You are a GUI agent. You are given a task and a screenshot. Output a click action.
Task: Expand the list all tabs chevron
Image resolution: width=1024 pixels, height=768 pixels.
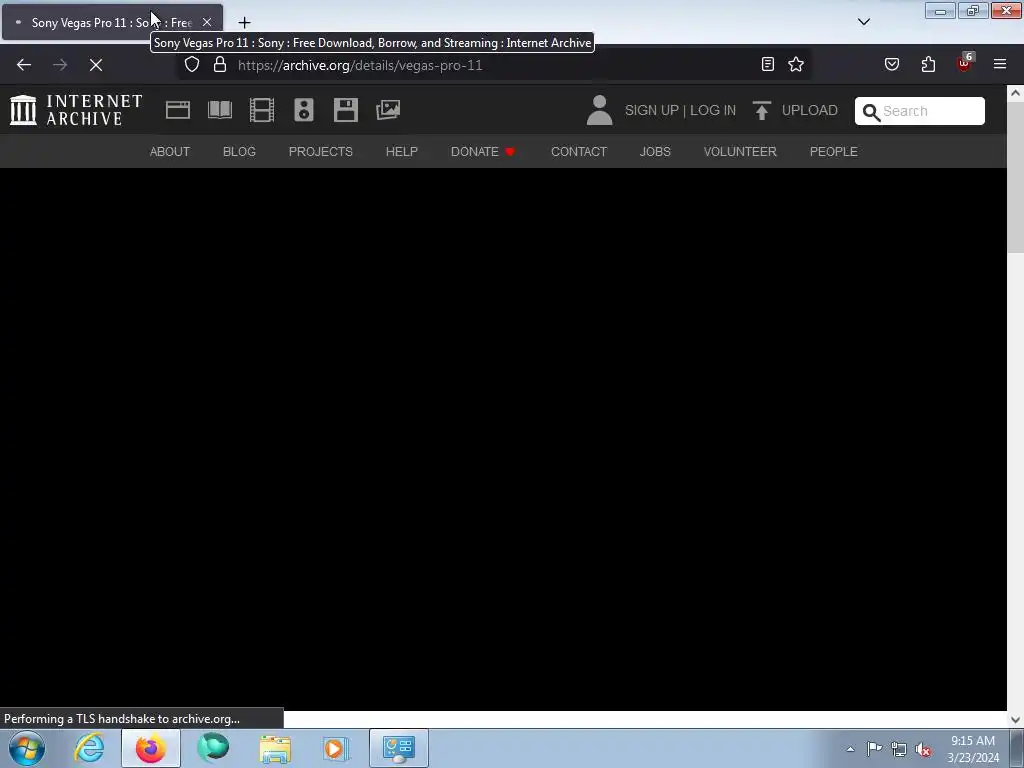pyautogui.click(x=864, y=22)
